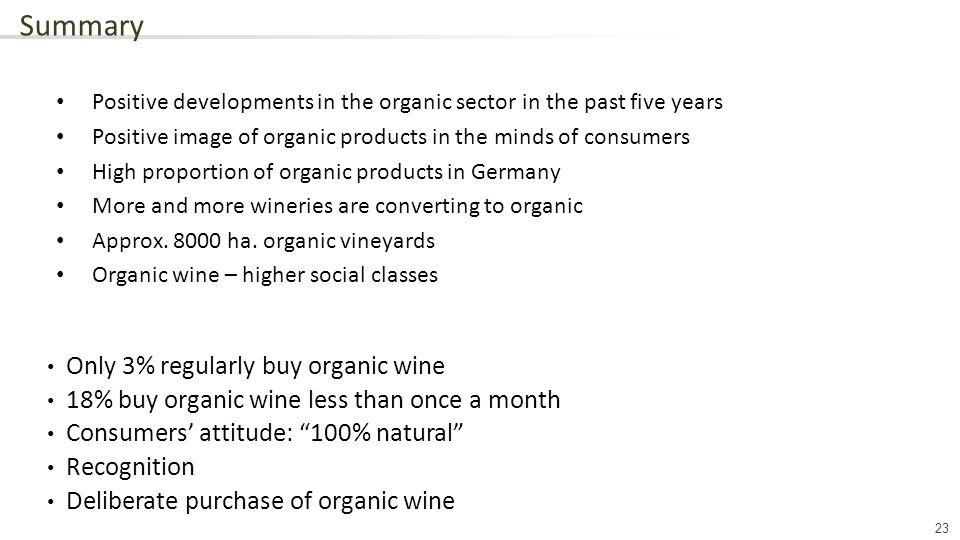Select 'Only 3% regularly buy organic wine'

[x=255, y=366]
